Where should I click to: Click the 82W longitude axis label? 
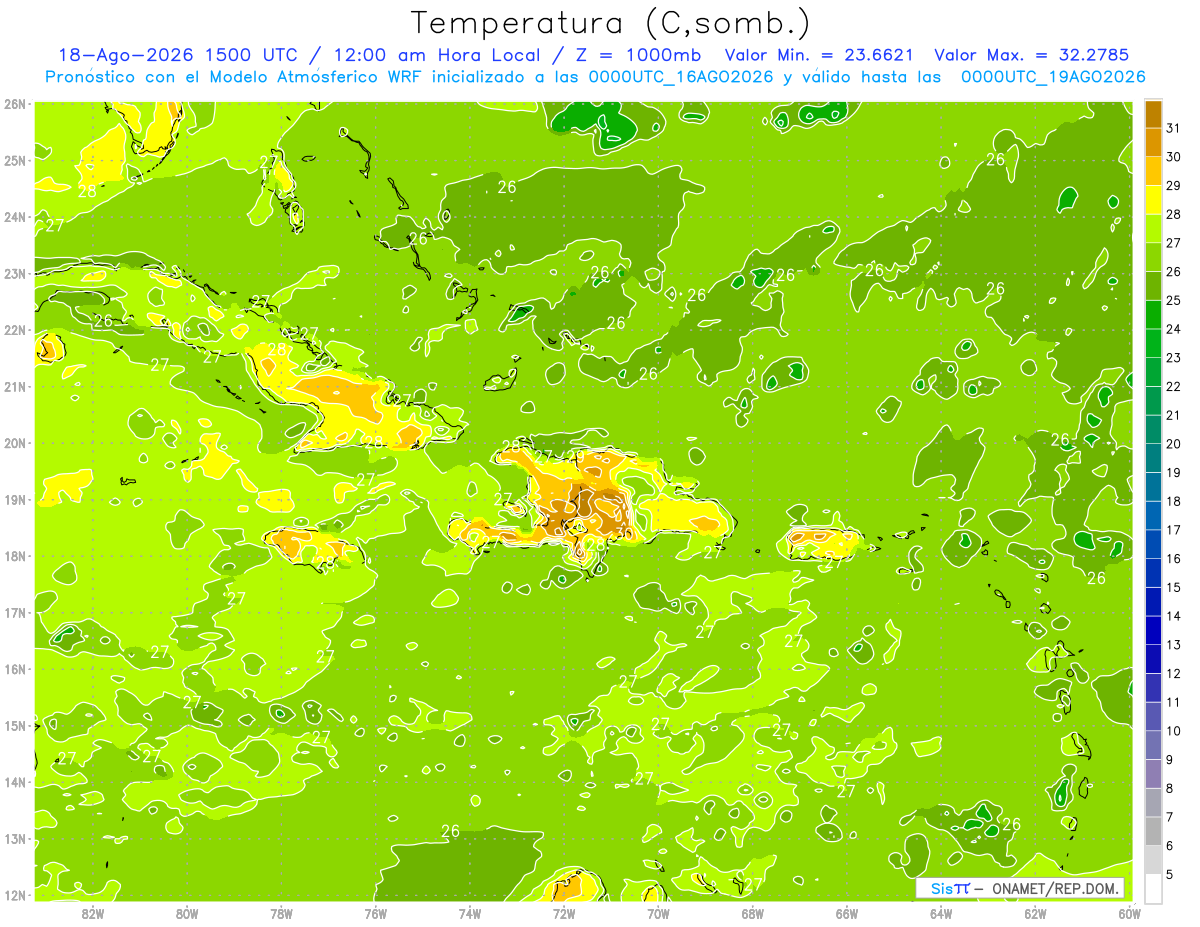[93, 913]
